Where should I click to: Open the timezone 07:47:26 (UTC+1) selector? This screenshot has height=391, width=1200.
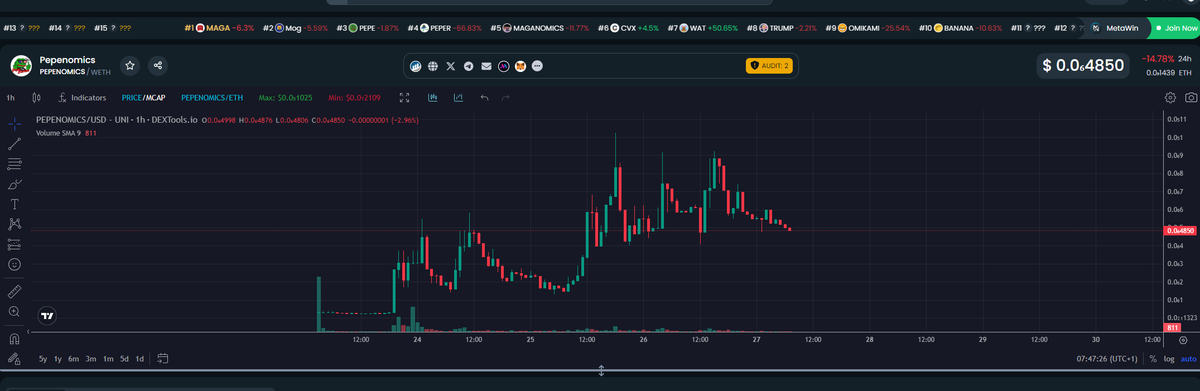[x=1108, y=358]
